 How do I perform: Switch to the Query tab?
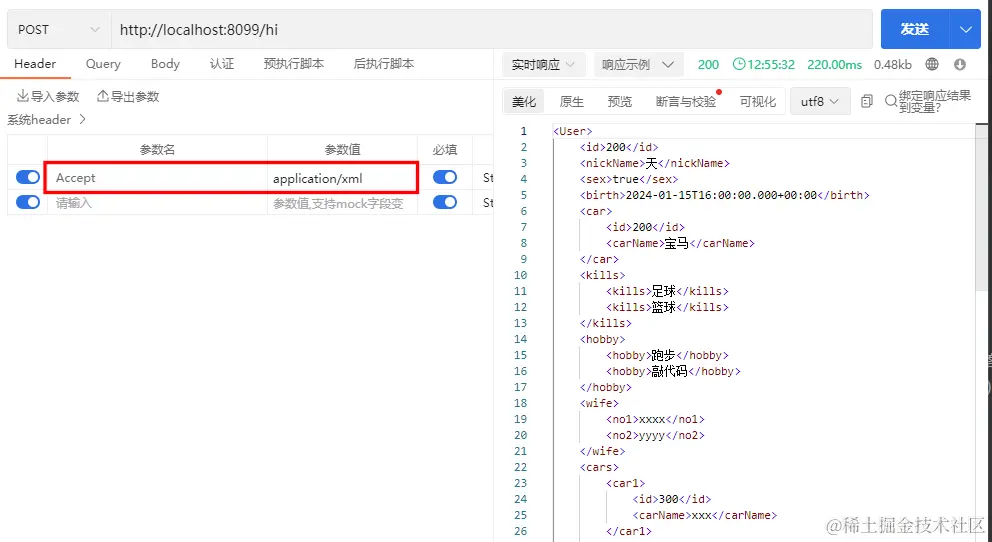(103, 64)
